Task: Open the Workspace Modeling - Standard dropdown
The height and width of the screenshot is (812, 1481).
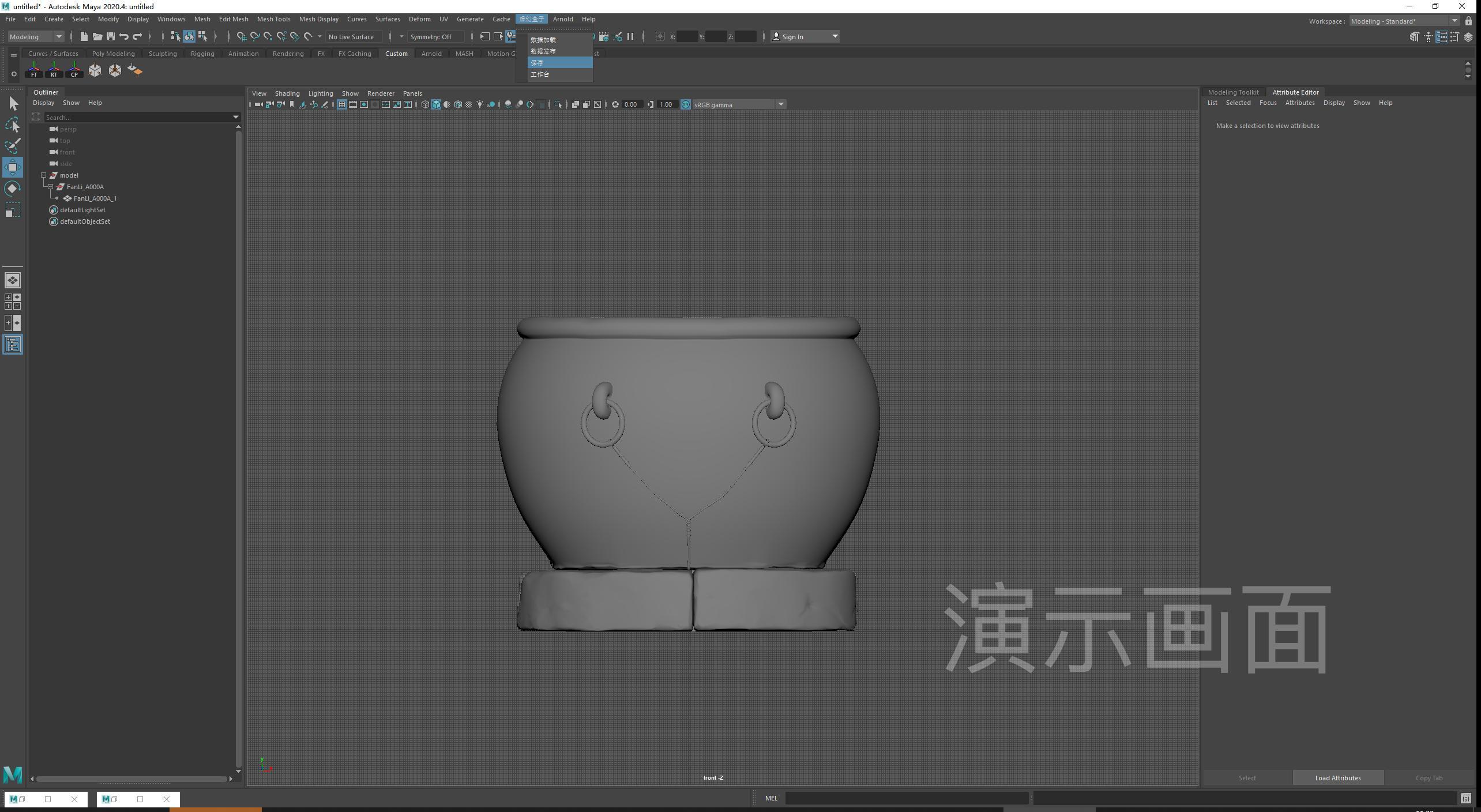Action: coord(1404,21)
